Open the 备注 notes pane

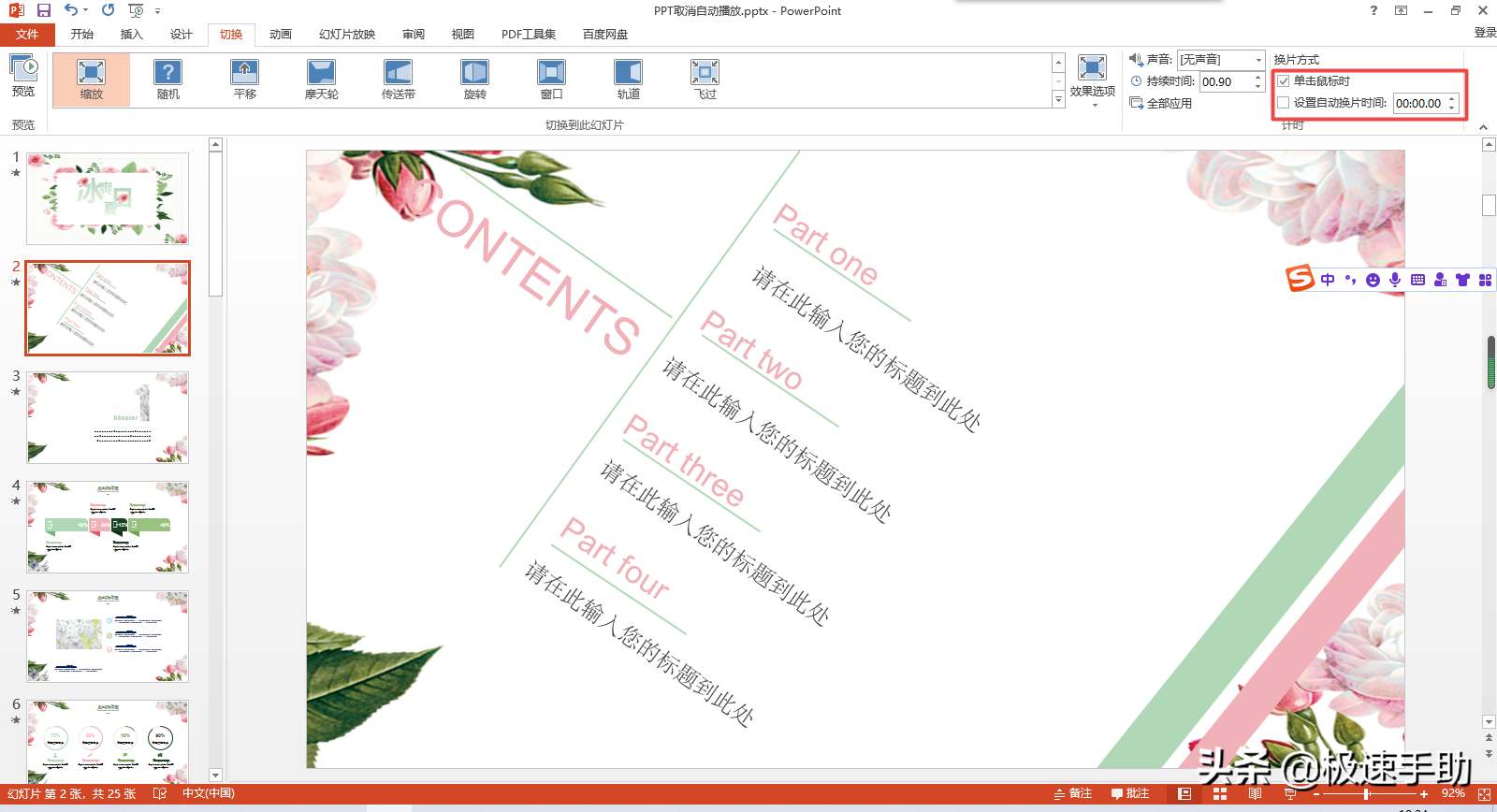[x=1073, y=793]
